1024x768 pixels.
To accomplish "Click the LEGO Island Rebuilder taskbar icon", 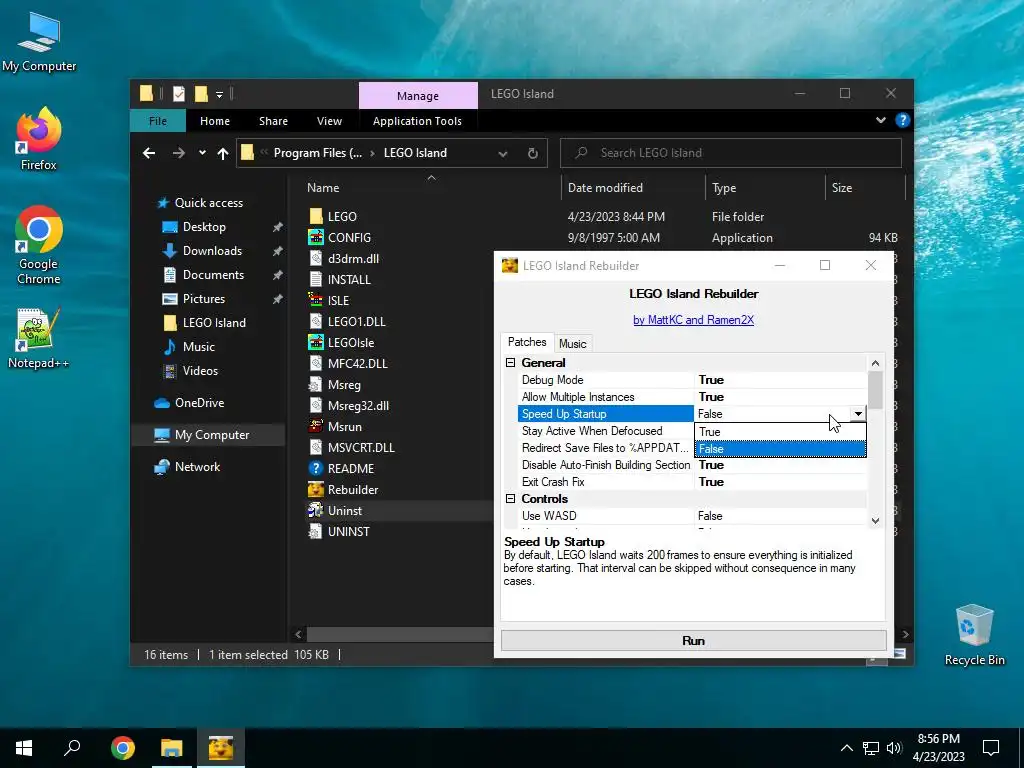I will 221,748.
